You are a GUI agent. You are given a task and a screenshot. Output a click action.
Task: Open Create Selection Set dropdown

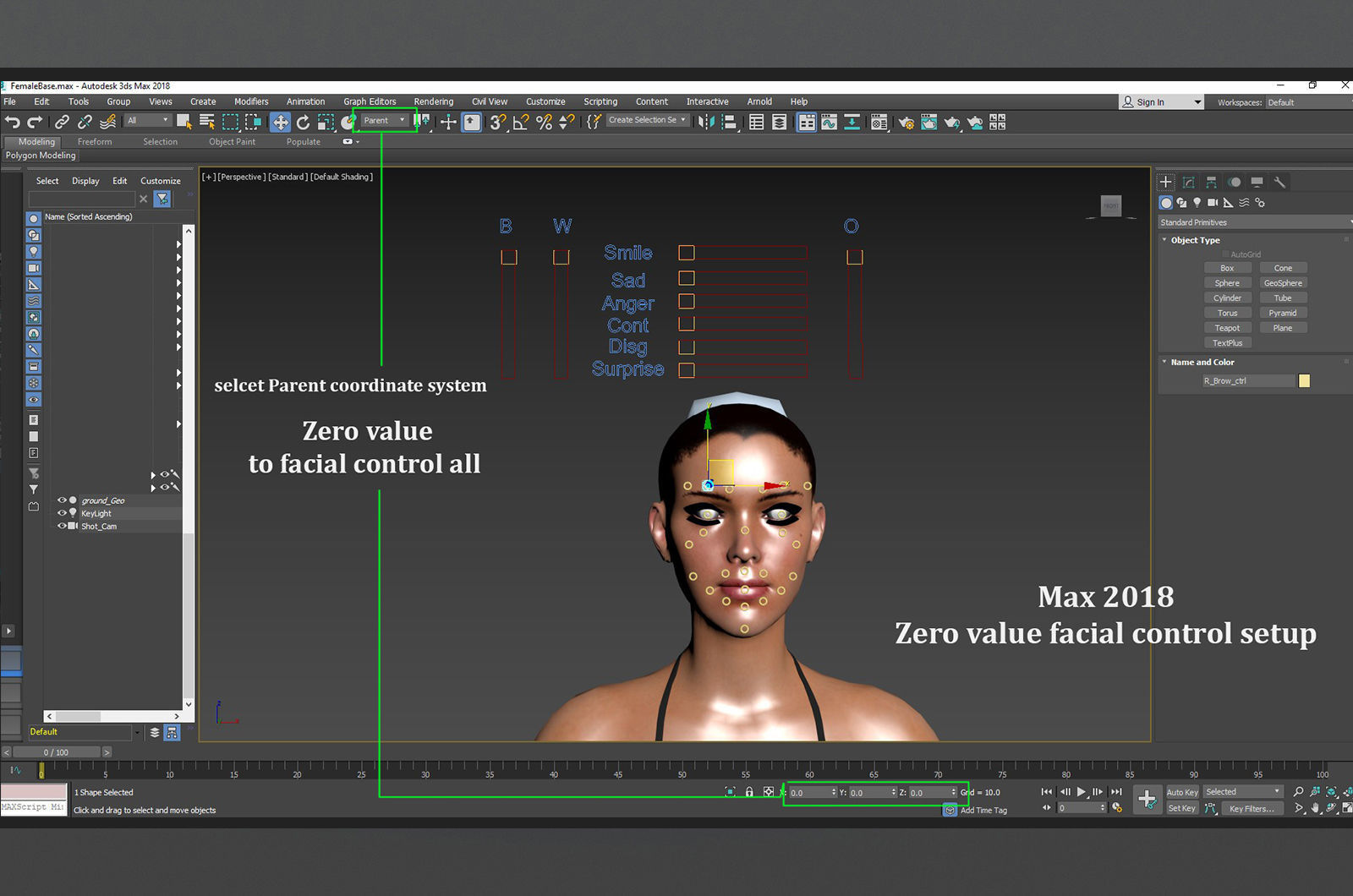tap(647, 120)
